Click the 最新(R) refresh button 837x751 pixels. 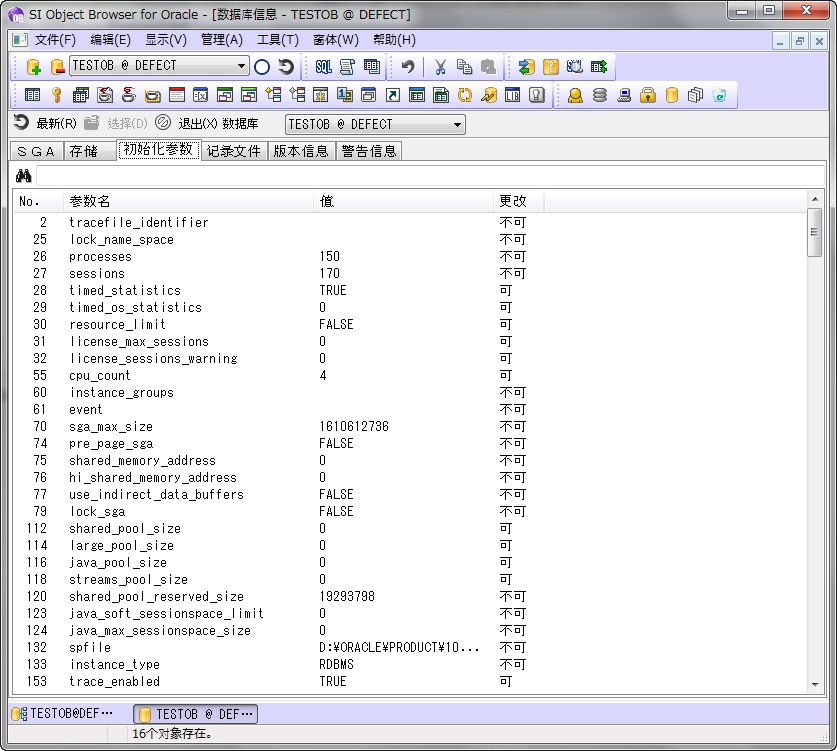click(45, 123)
